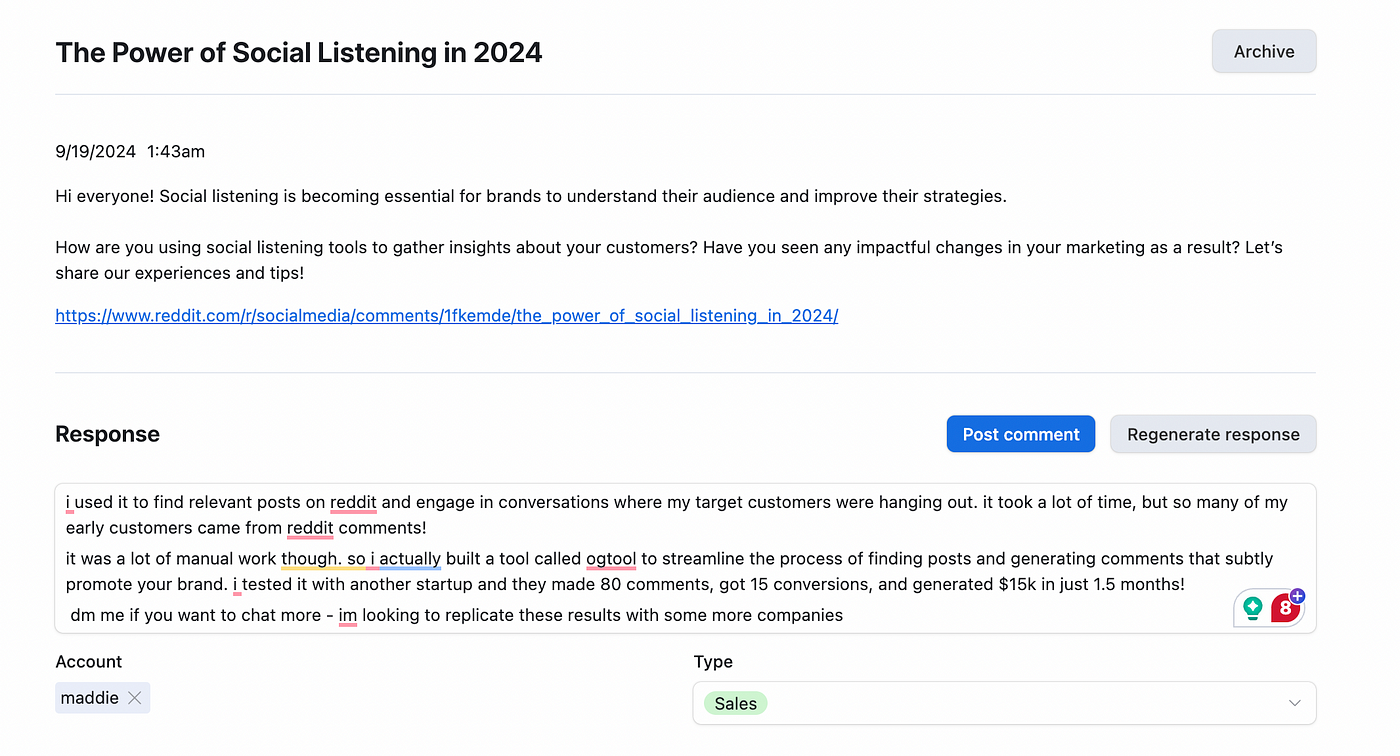This screenshot has height=756, width=1400.
Task: Click the underlined 'though.' in response
Action: pos(311,559)
